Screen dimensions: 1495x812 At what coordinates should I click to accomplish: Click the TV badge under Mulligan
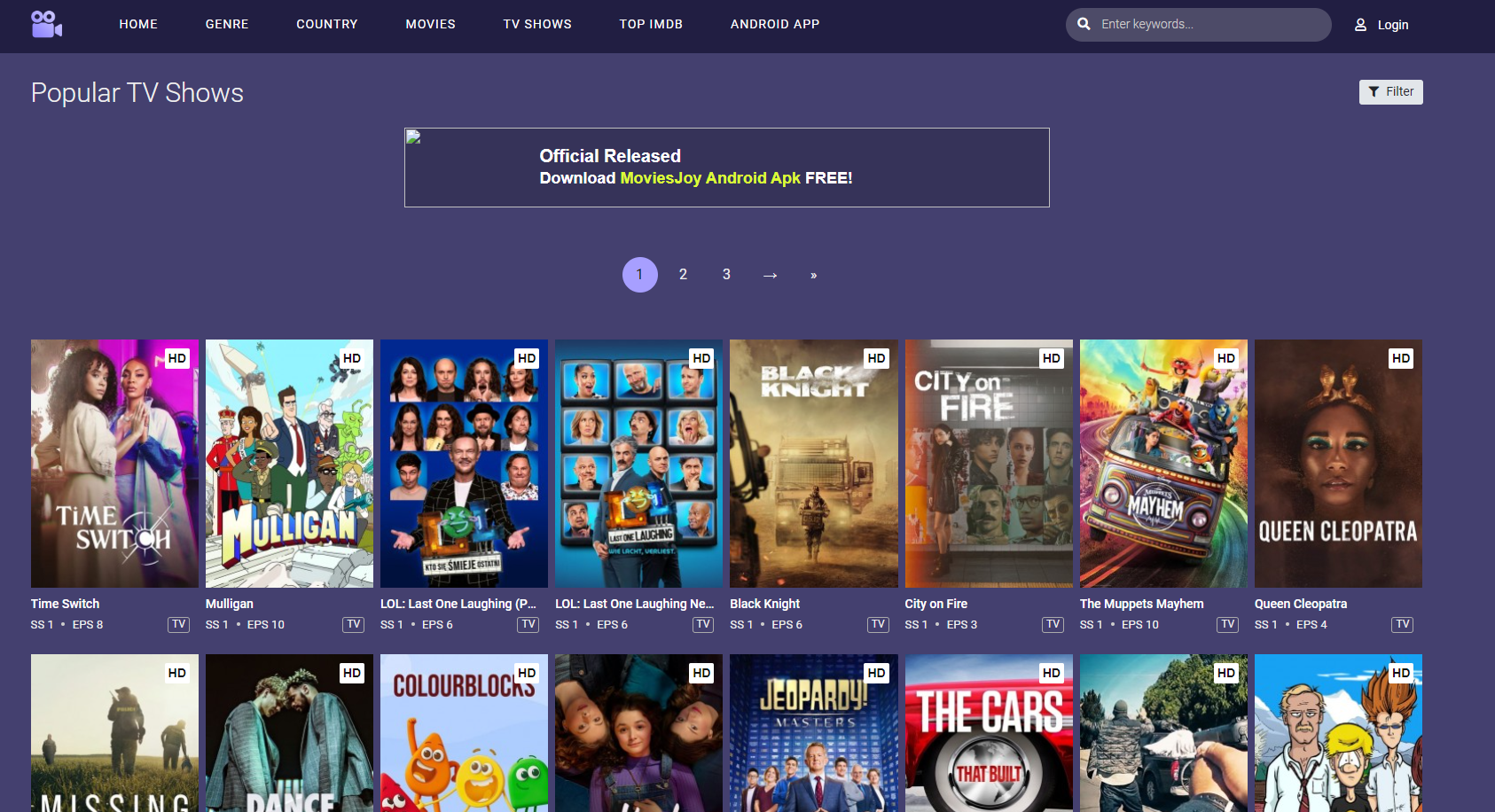point(352,624)
